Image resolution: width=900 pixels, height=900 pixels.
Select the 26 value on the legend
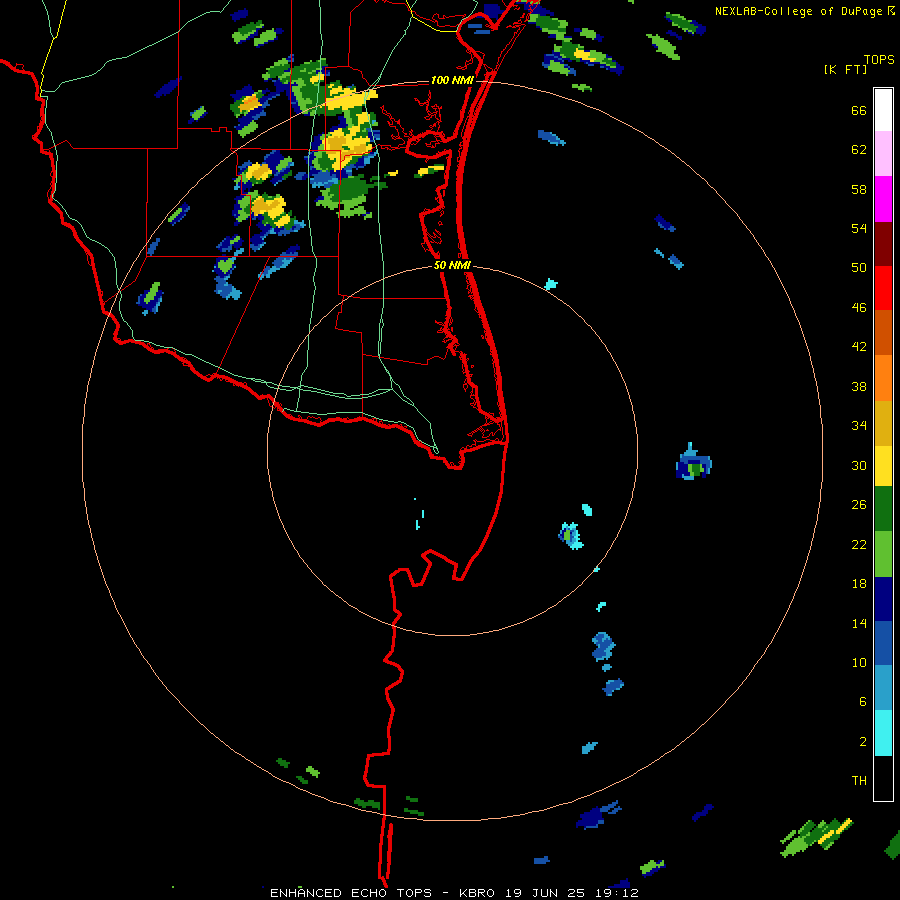click(x=859, y=505)
